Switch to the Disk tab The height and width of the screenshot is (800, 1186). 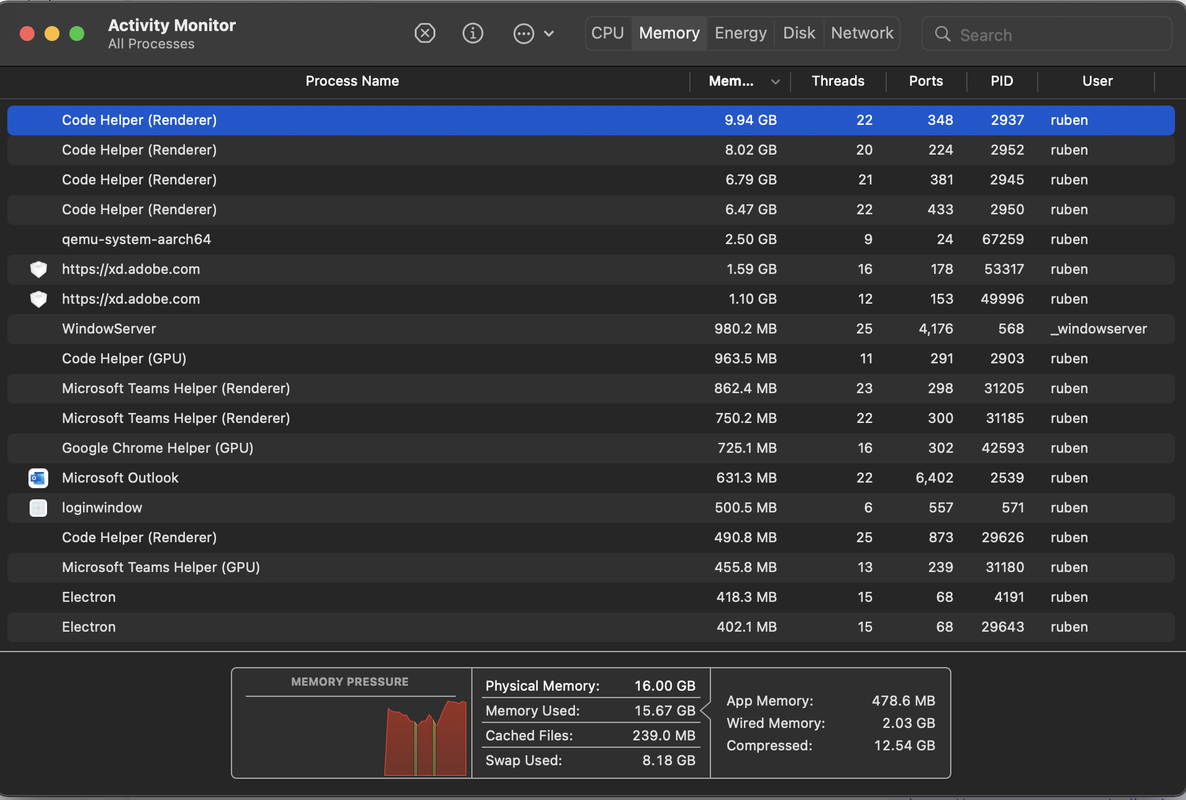(x=799, y=33)
